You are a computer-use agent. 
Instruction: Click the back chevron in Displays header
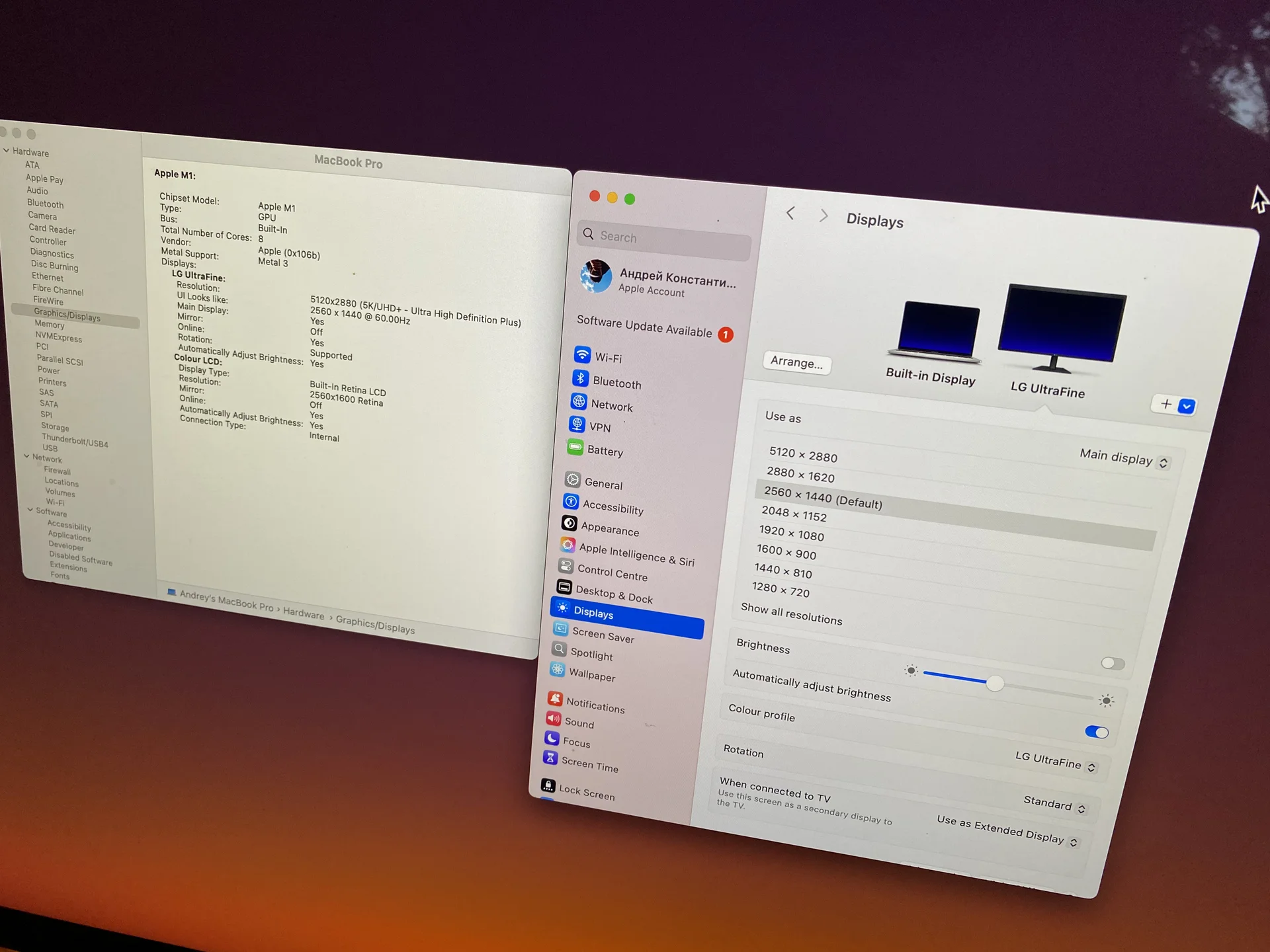[790, 213]
